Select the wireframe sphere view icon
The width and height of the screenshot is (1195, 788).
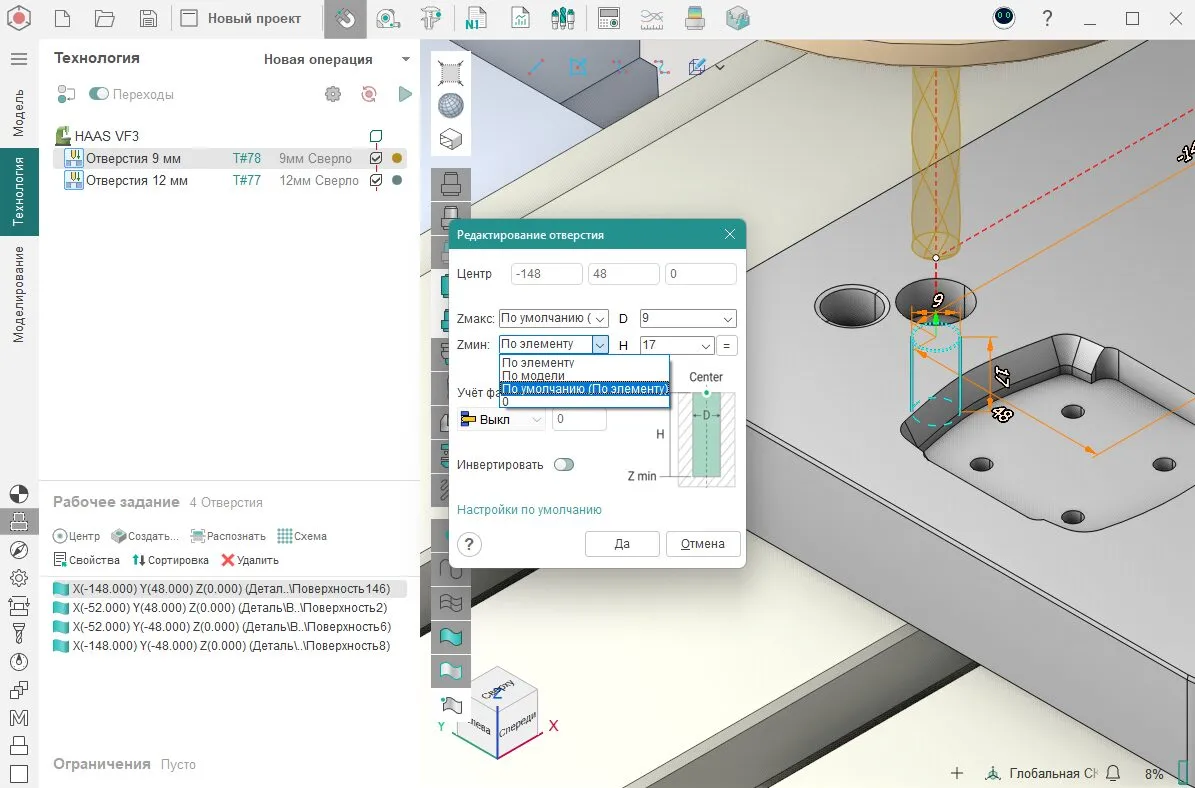451,105
